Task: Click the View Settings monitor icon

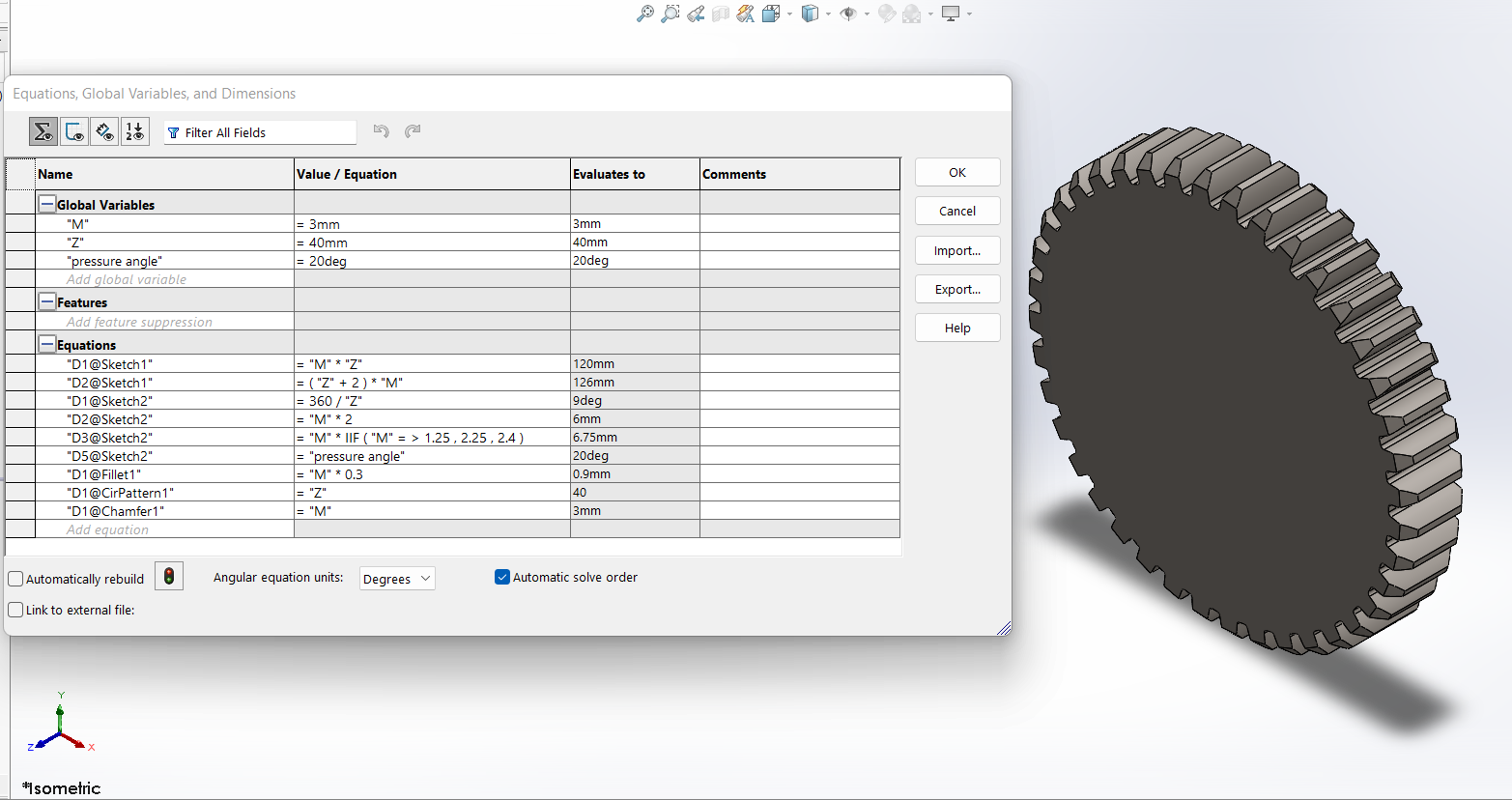Action: coord(951,14)
